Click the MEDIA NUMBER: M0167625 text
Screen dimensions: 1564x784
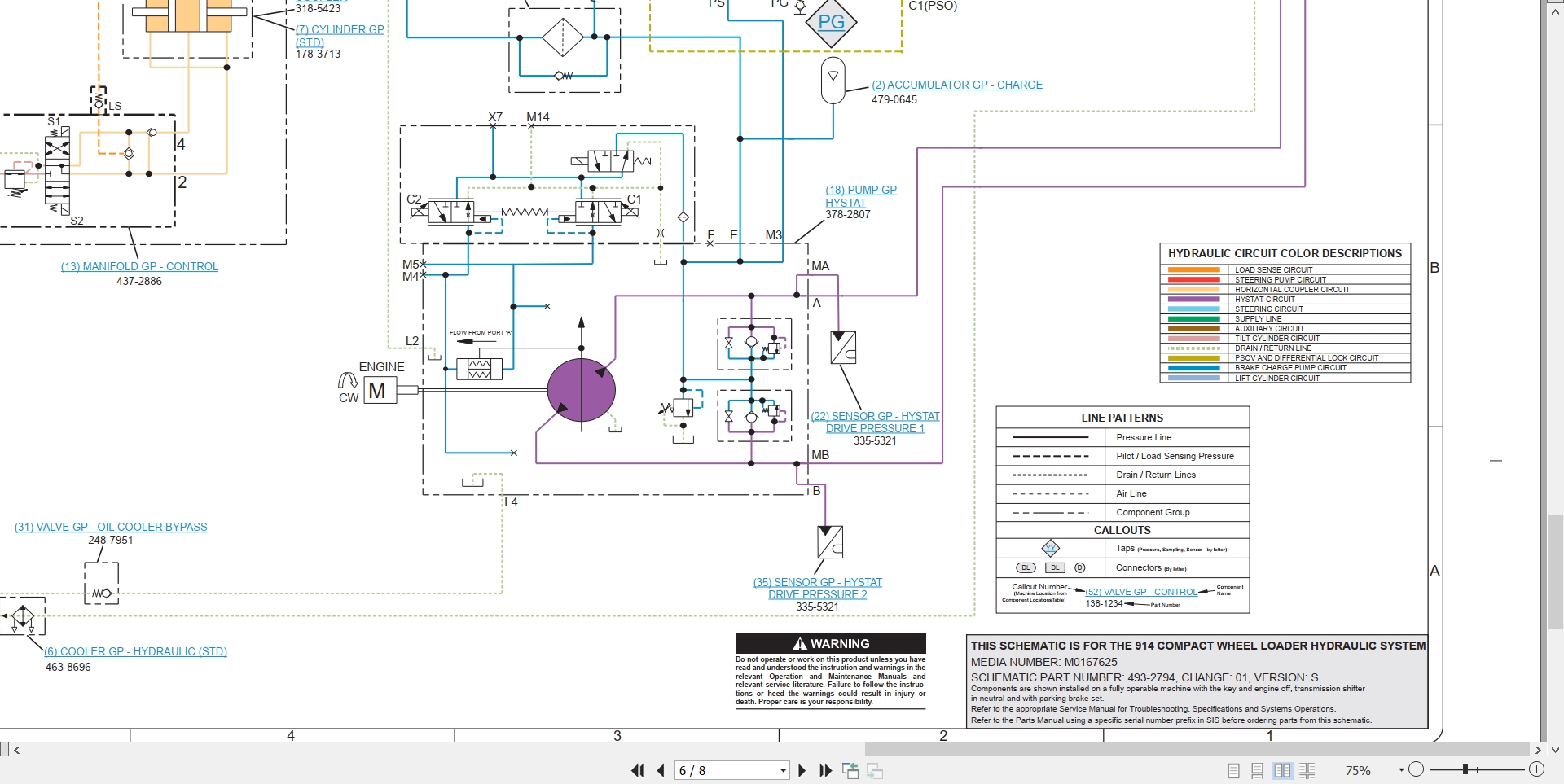pos(1044,662)
